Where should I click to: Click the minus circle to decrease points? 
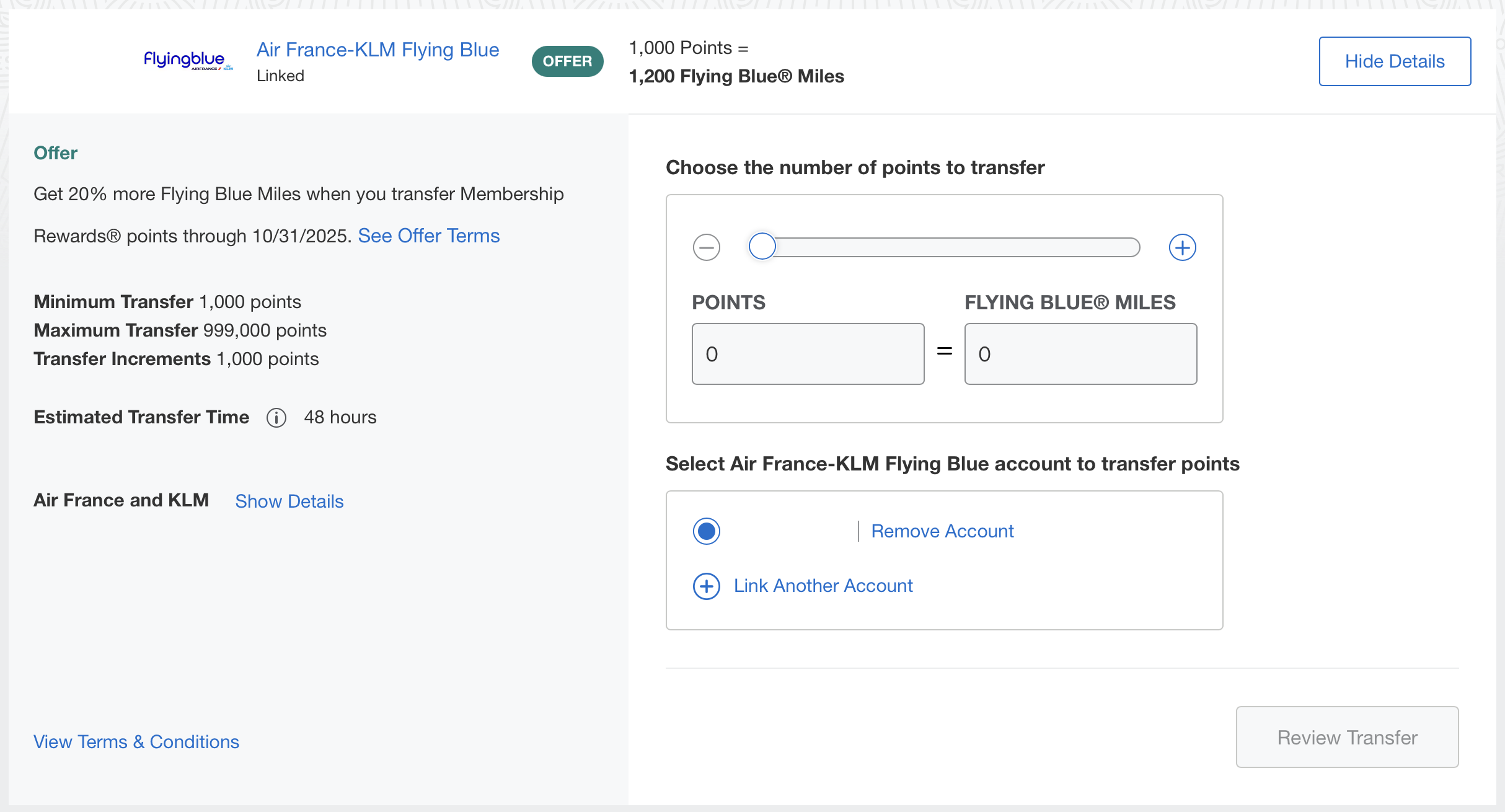706,247
